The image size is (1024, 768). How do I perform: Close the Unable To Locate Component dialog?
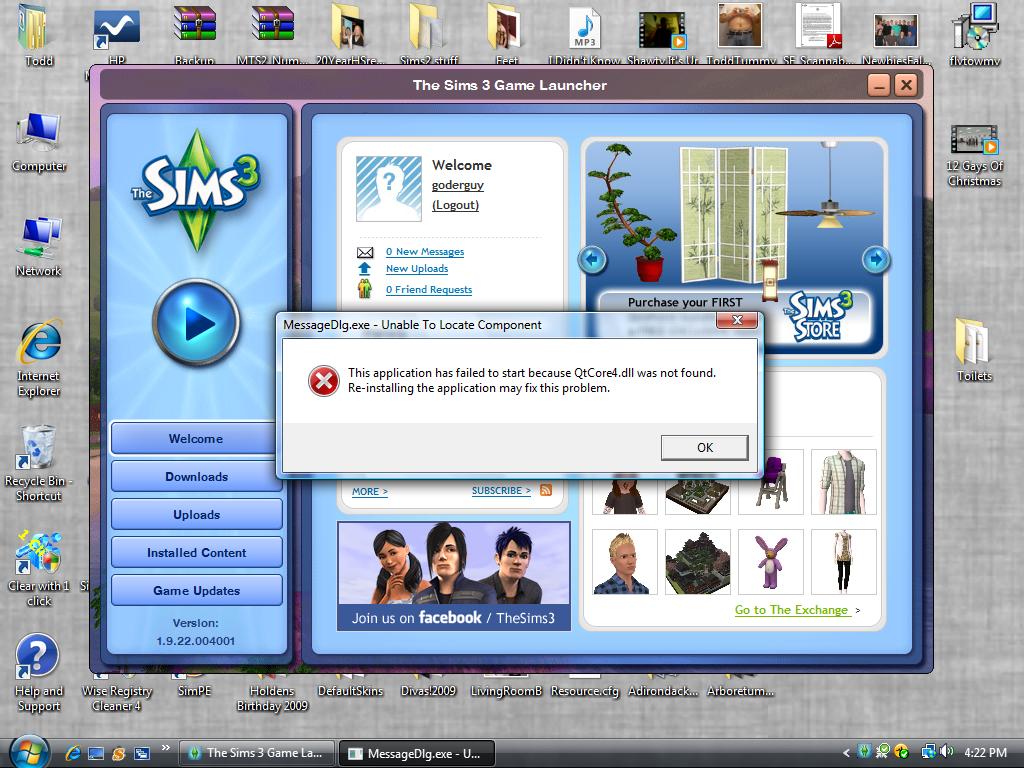737,320
